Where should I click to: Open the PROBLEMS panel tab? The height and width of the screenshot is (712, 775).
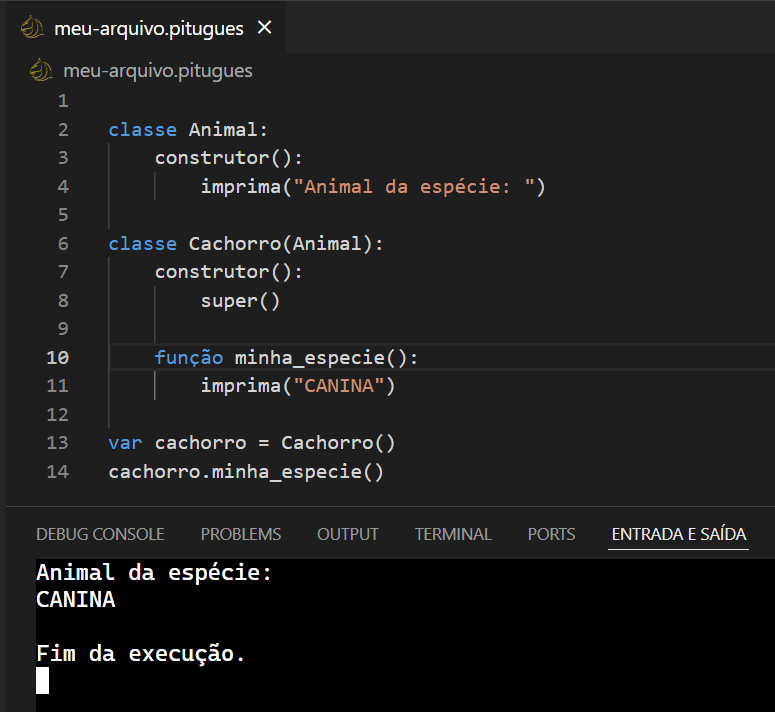point(241,534)
